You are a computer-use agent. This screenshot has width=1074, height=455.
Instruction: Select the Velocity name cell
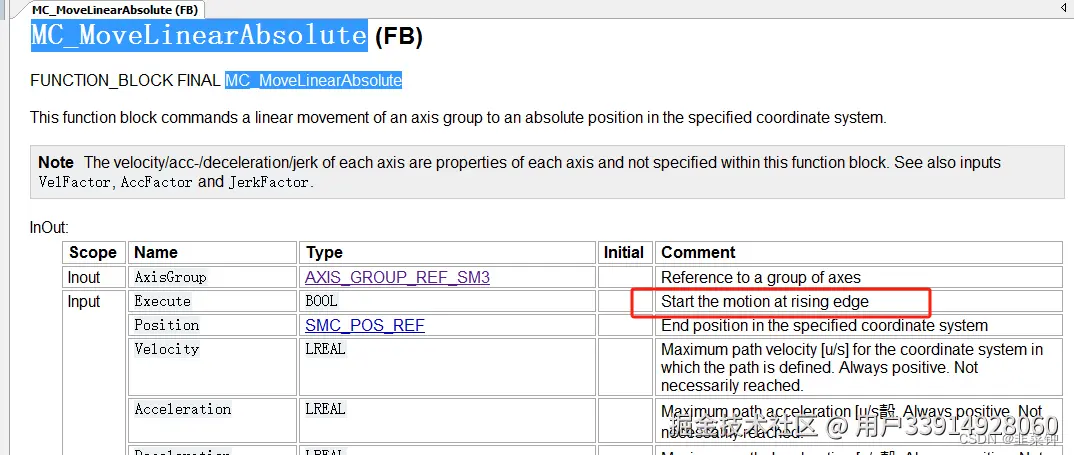click(x=166, y=349)
